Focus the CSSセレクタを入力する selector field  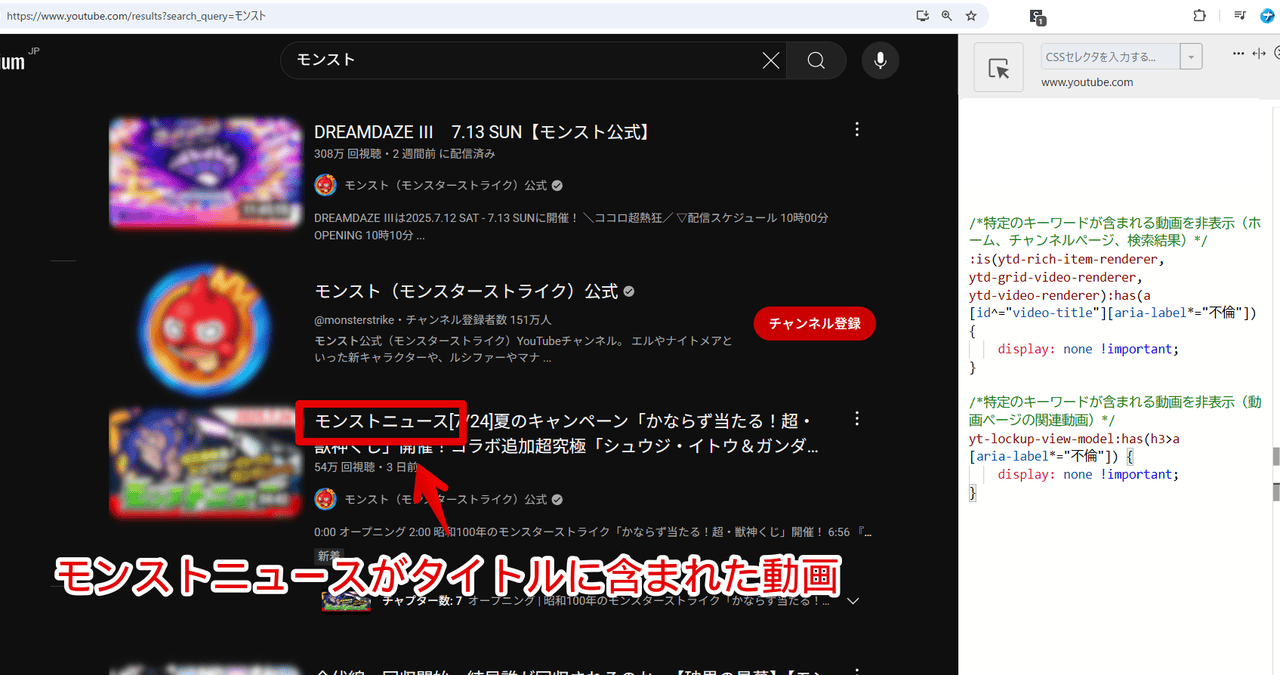(1110, 57)
